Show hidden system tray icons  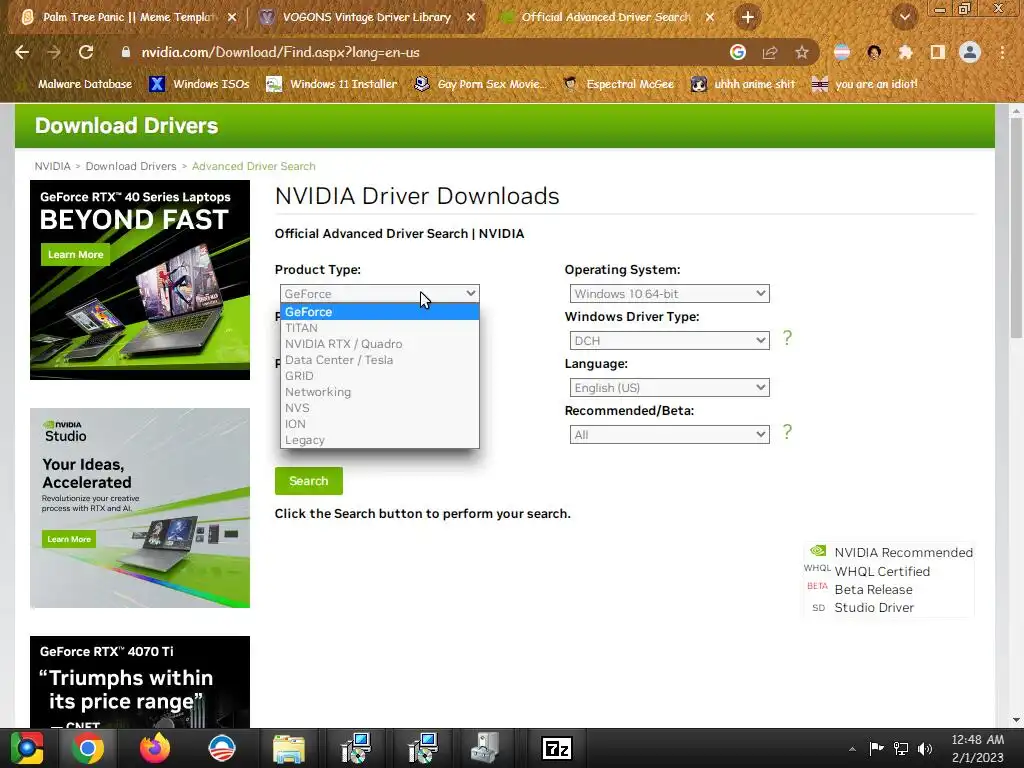coord(852,749)
